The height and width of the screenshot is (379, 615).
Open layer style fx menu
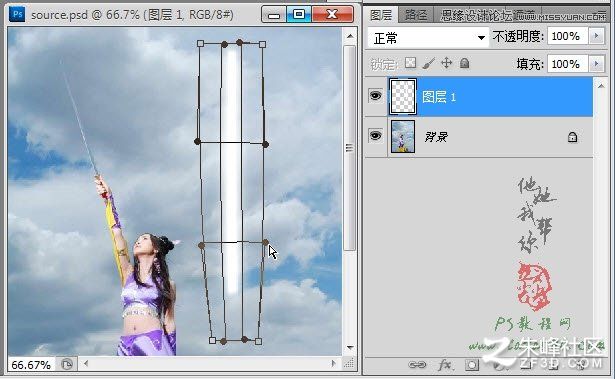444,365
